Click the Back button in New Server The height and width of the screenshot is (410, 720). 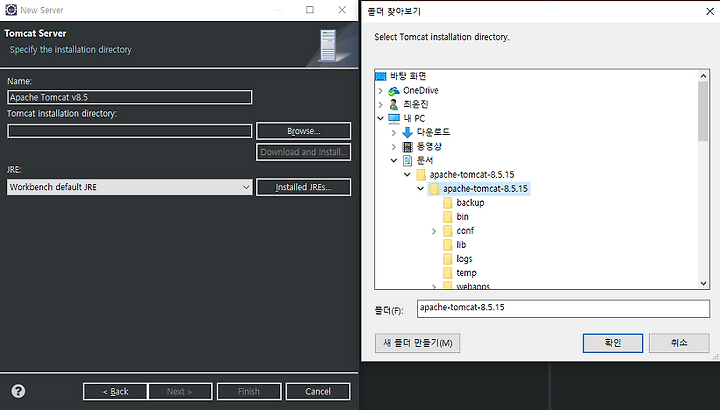click(x=115, y=391)
